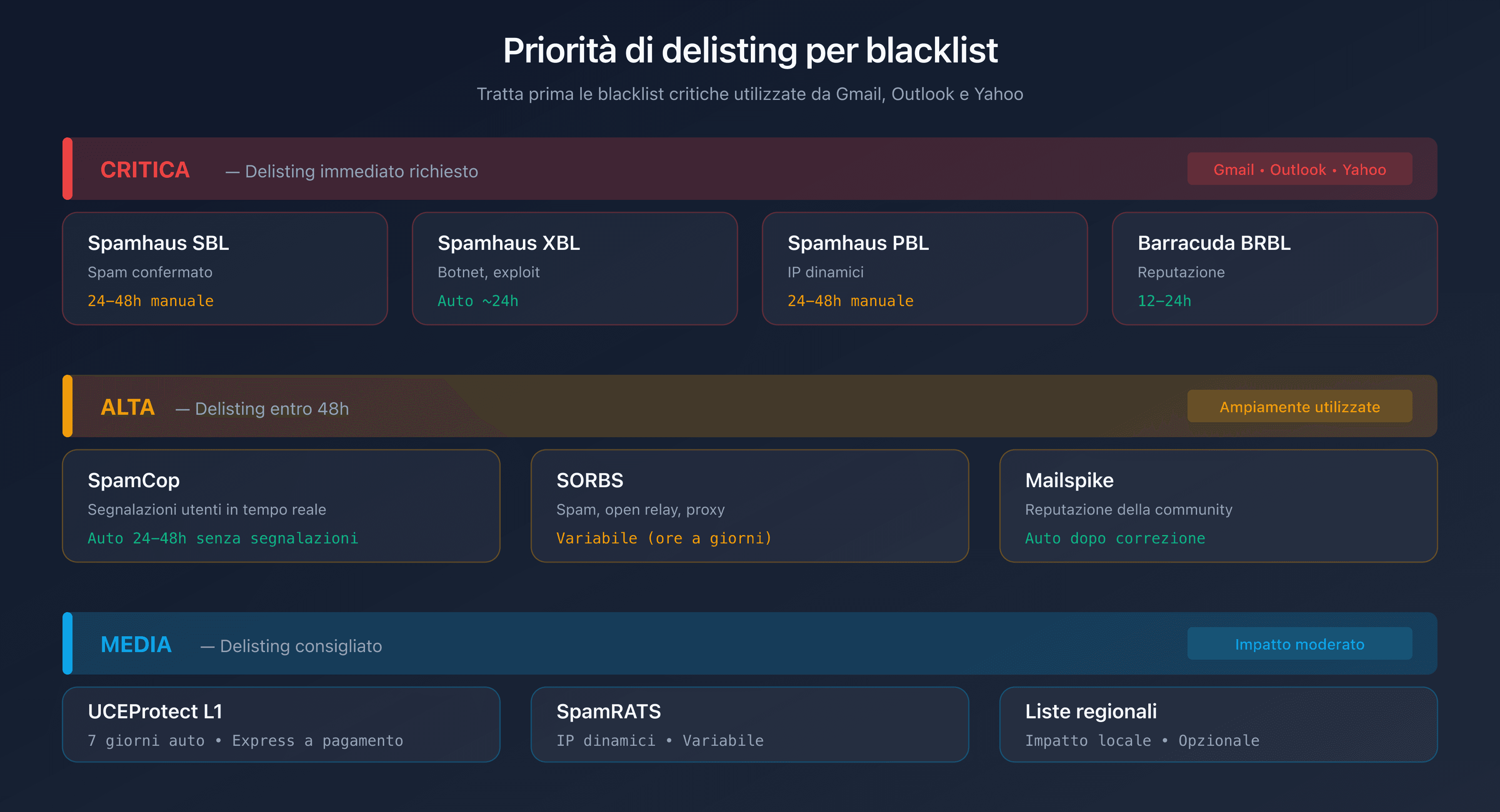This screenshot has height=812, width=1500.
Task: Open the UCEProtect L1 card
Action: (x=281, y=724)
